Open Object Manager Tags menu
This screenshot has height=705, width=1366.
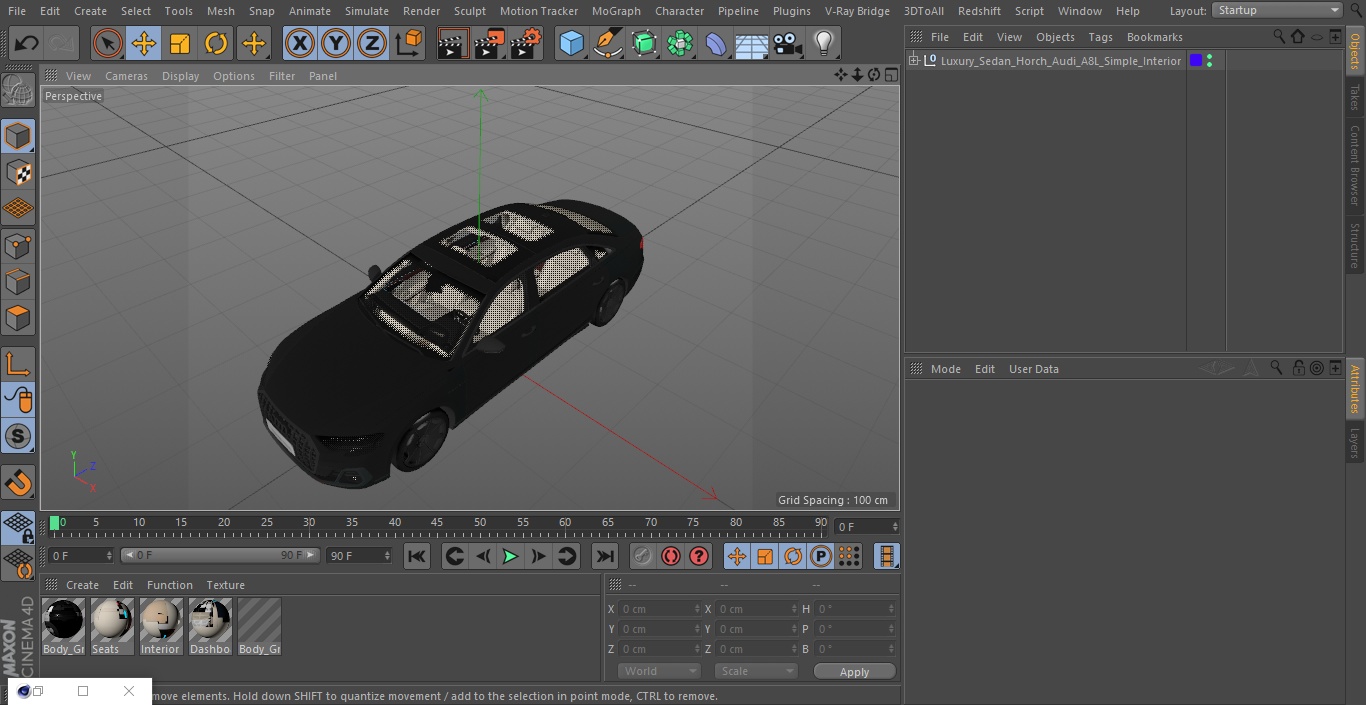[1100, 37]
